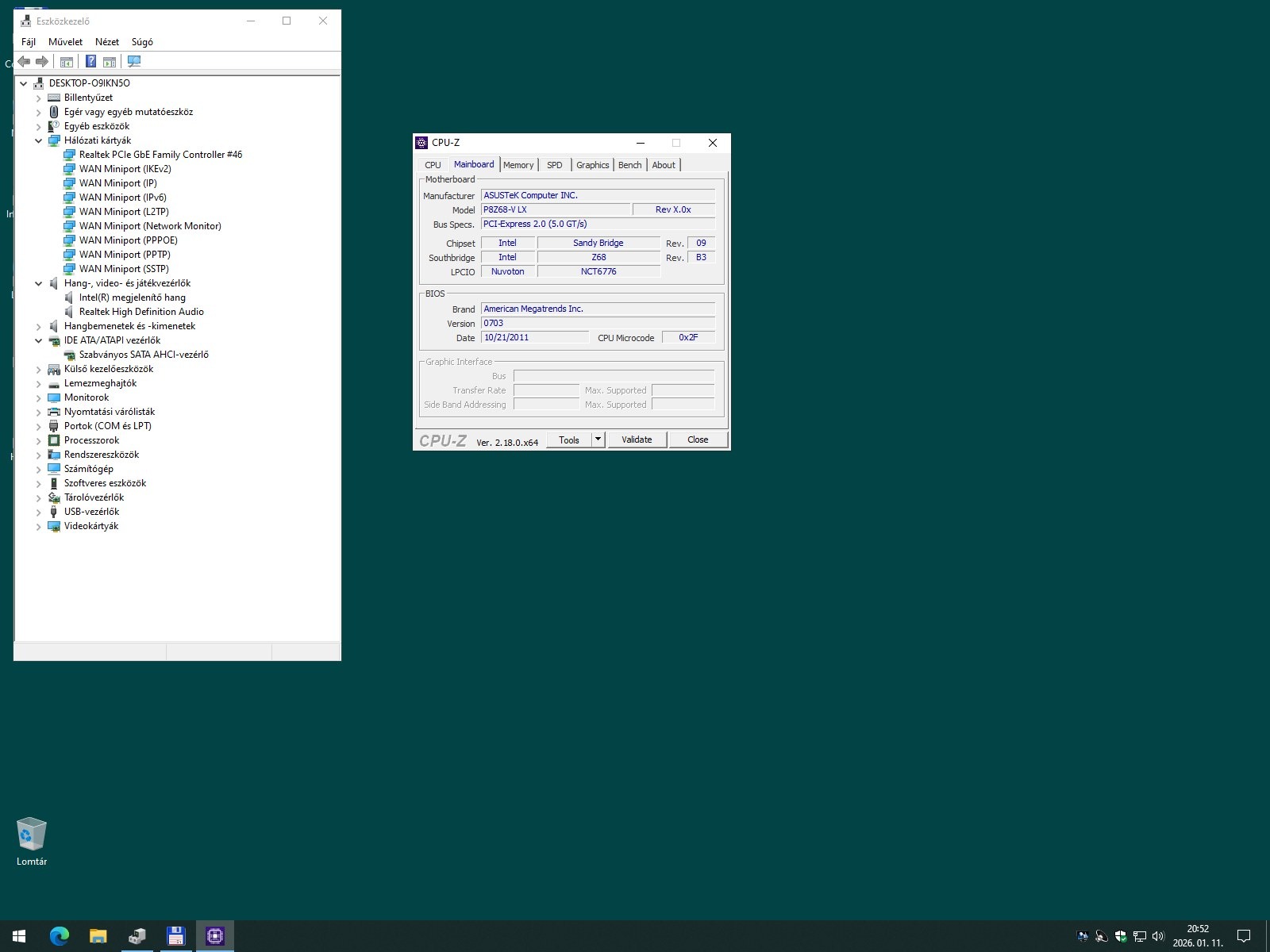This screenshot has width=1270, height=952.
Task: Toggle the console tree pane toolbar icon
Action: tap(67, 61)
